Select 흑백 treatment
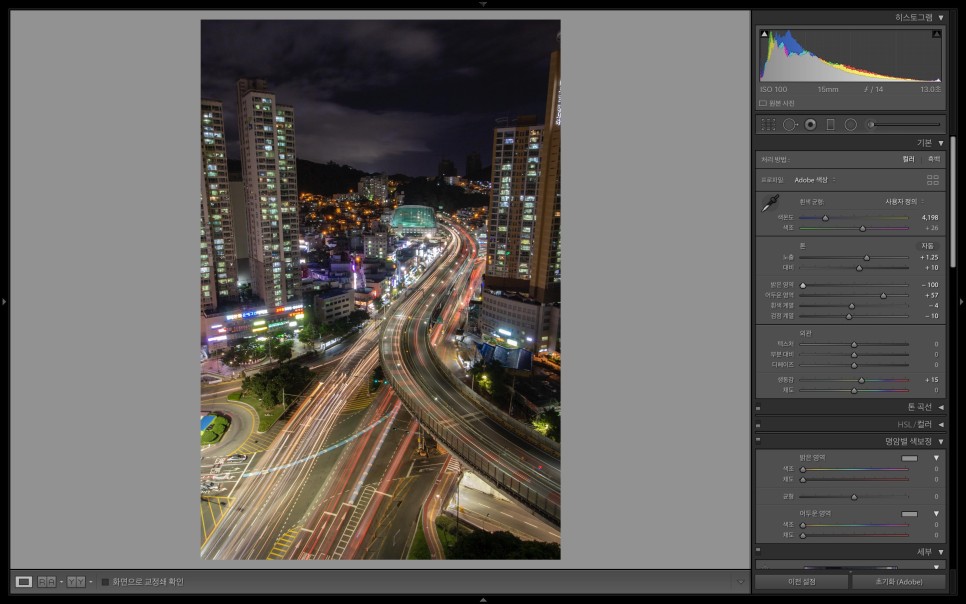Viewport: 966px width, 604px height. (x=934, y=160)
